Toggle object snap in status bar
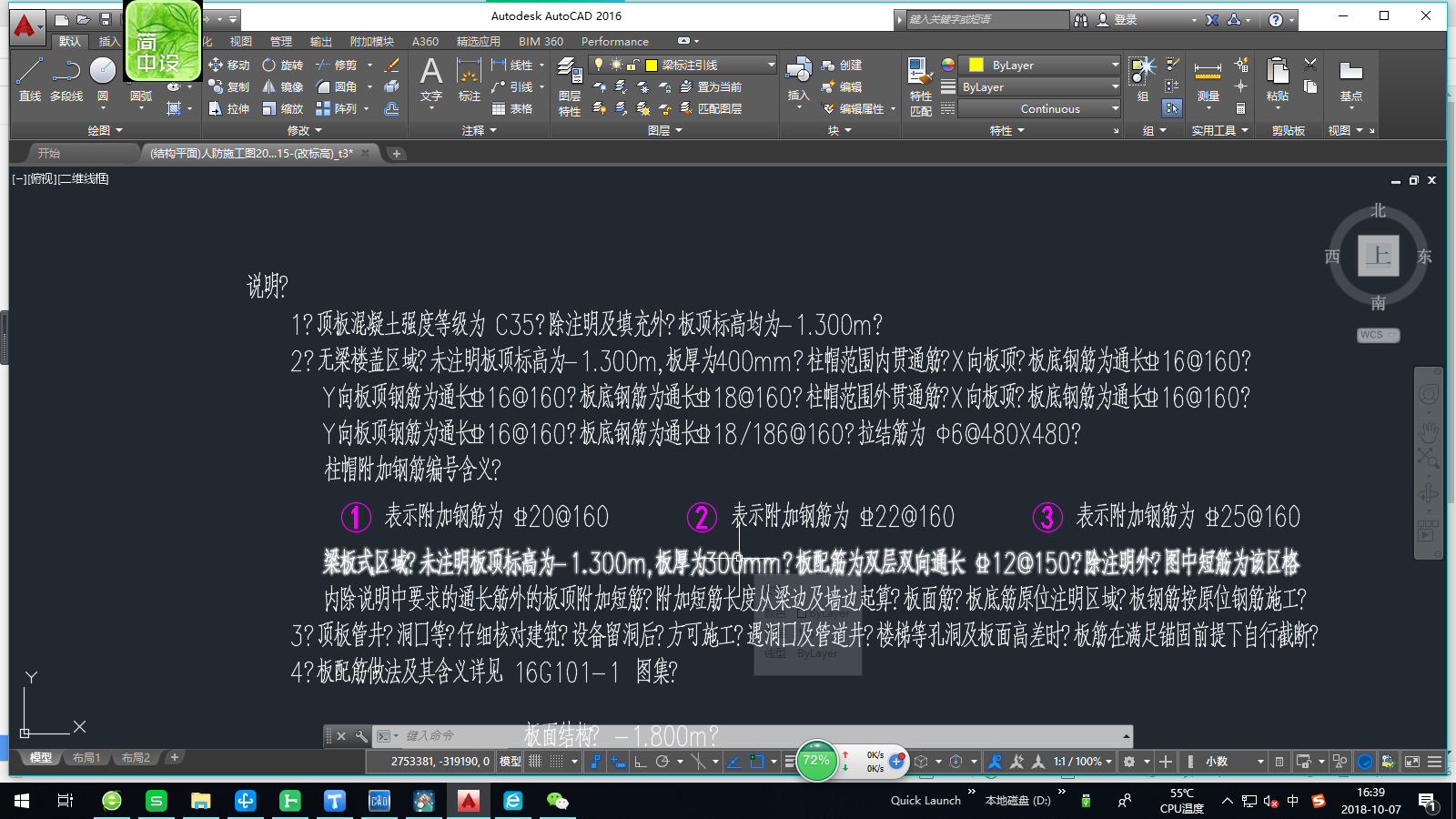Image resolution: width=1456 pixels, height=819 pixels. pyautogui.click(x=756, y=762)
